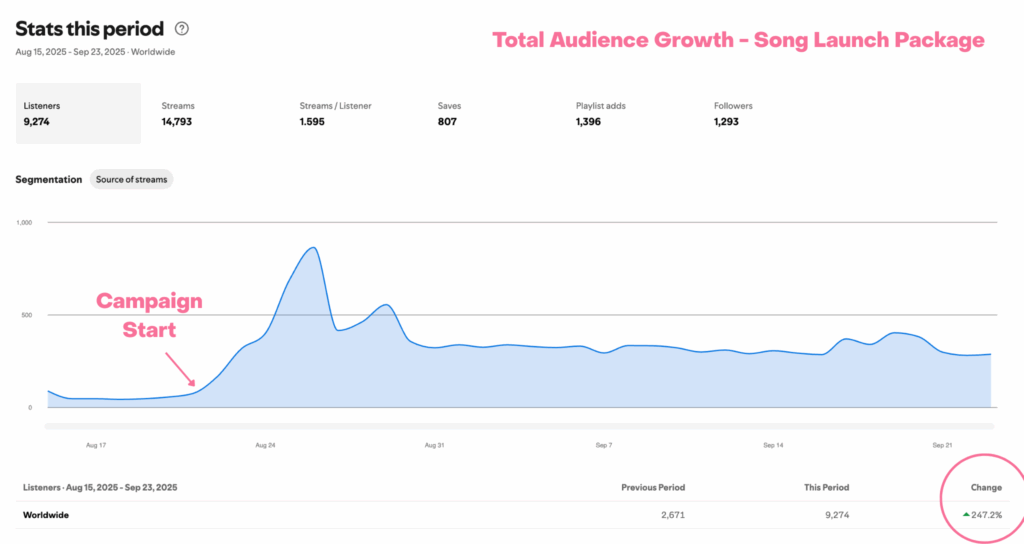
Task: Click the Segmentation label
Action: [x=49, y=179]
